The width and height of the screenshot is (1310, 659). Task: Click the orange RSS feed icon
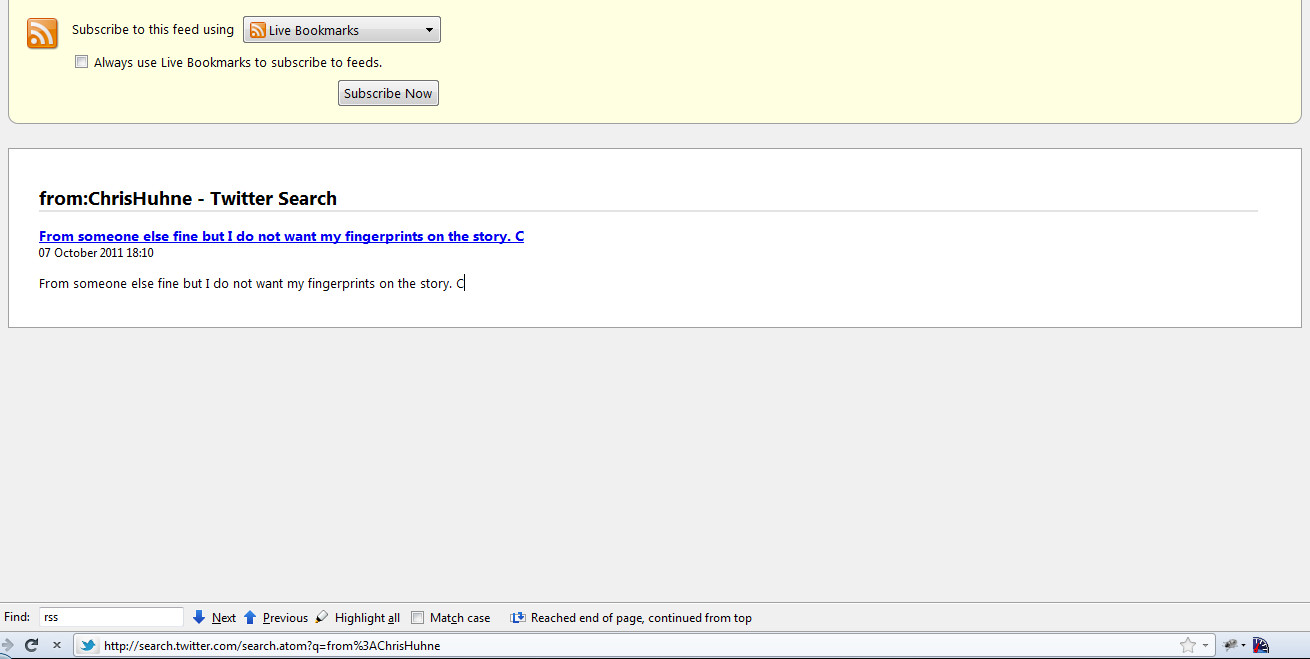(42, 33)
